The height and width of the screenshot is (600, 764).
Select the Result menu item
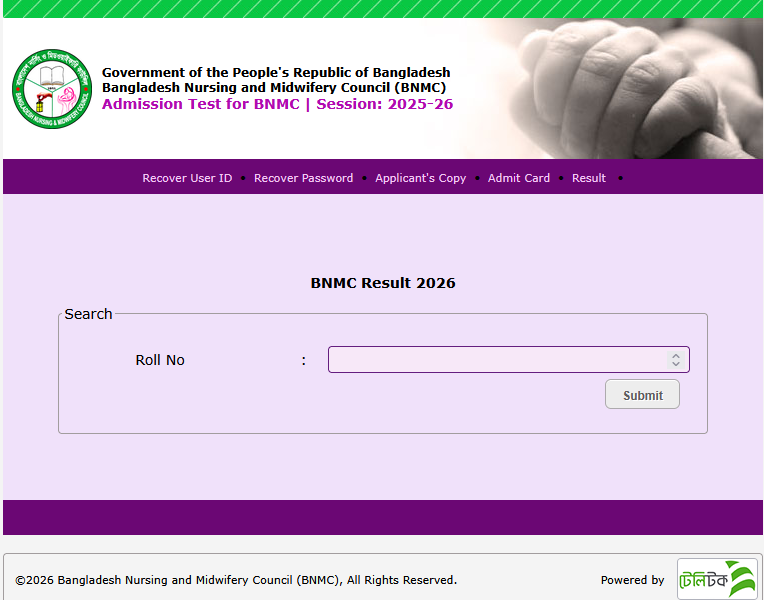pos(588,178)
